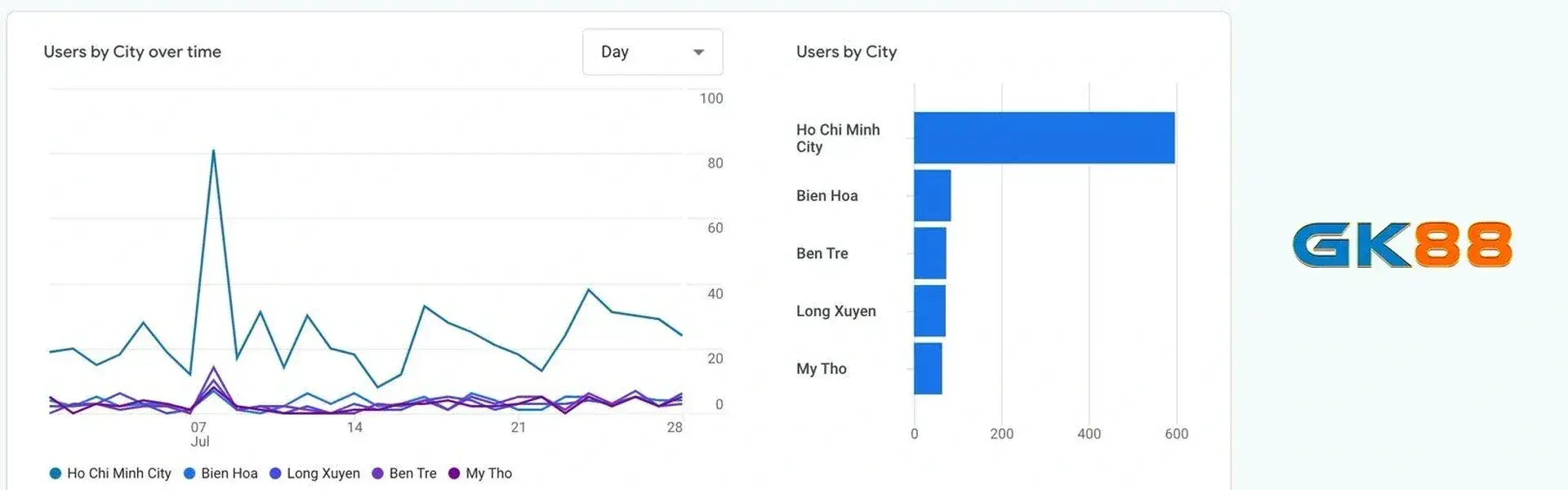
Task: Click the 21 date axis label
Action: [519, 427]
